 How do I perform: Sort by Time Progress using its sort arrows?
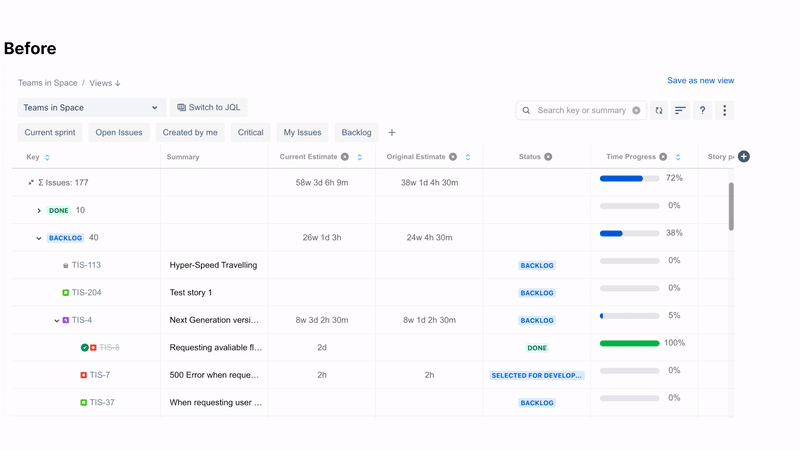point(678,157)
